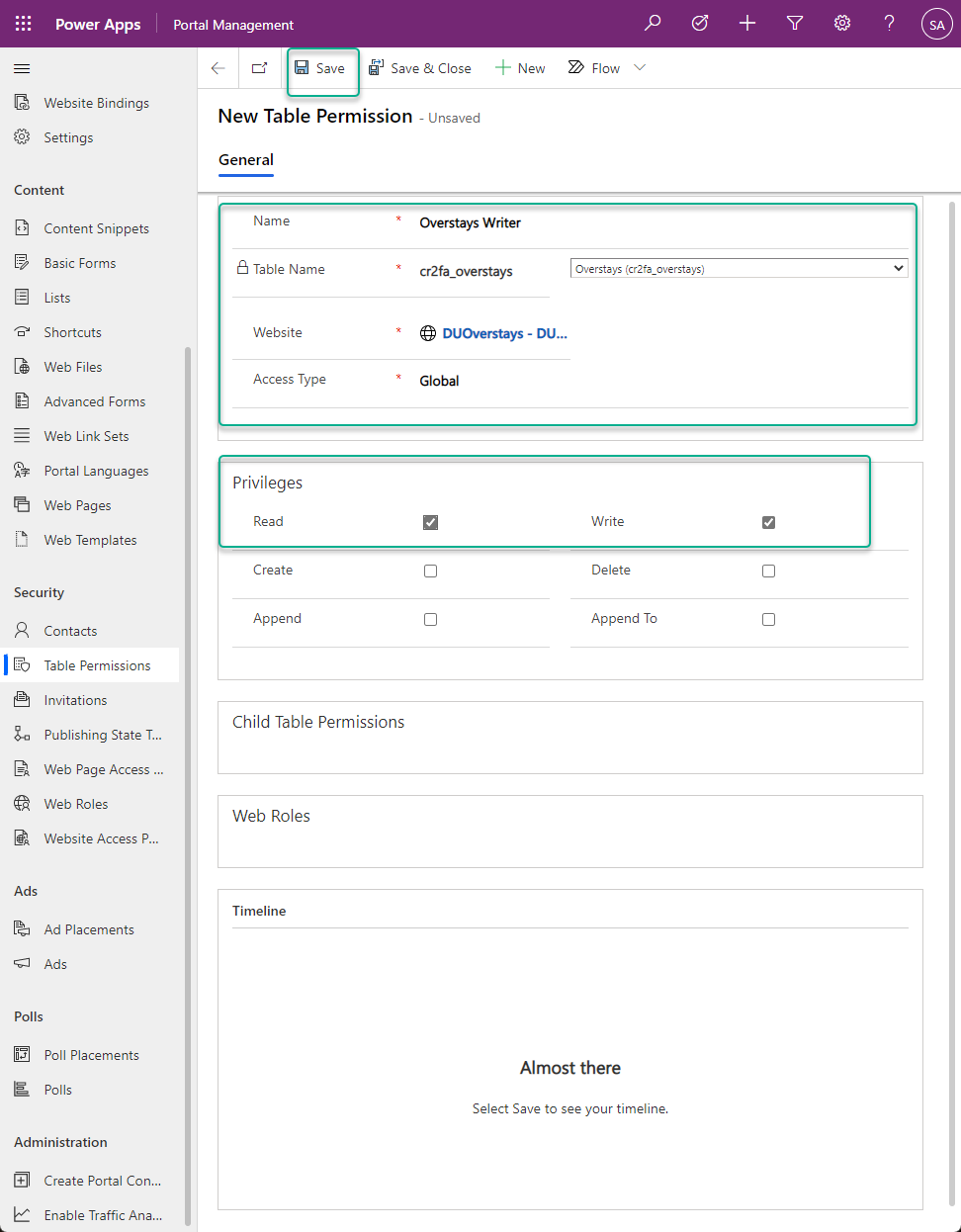Click the New command button

coord(520,68)
